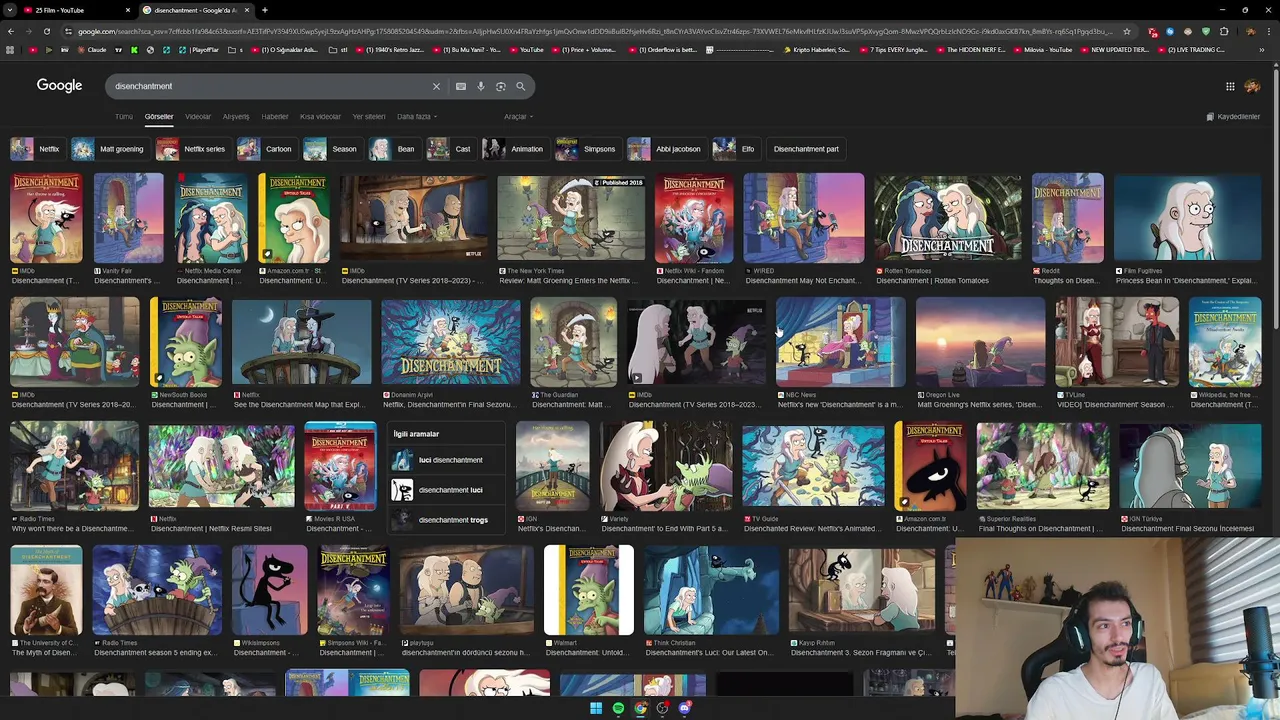Screen dimensions: 1280x720
Task: Open the Film Fugitives Princess Bean image
Action: click(x=1188, y=218)
